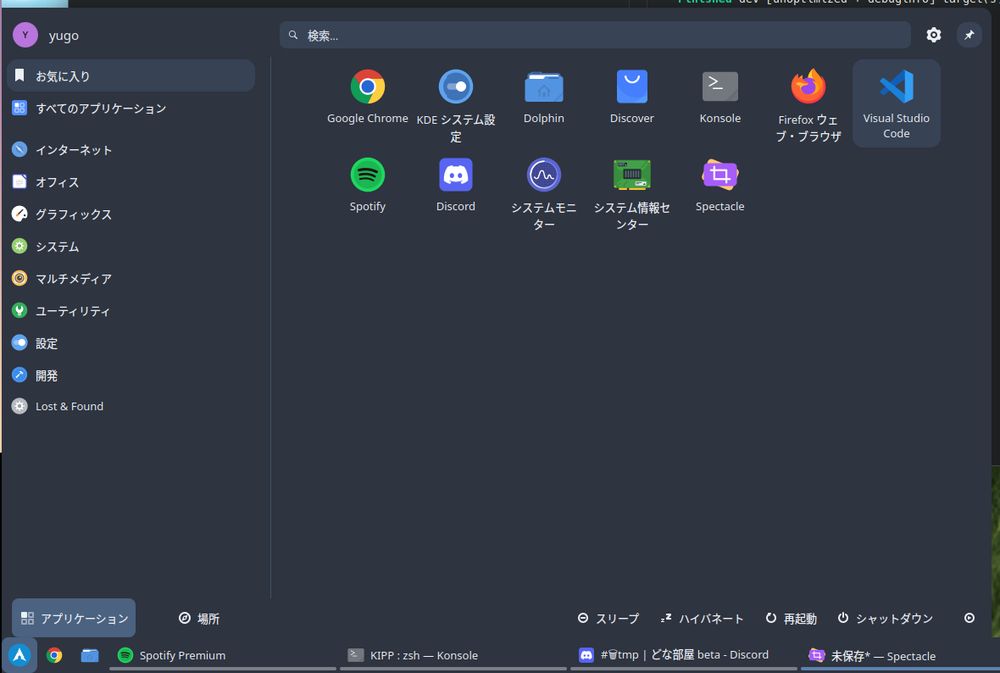
Task: Open Dolphin file manager
Action: [543, 97]
